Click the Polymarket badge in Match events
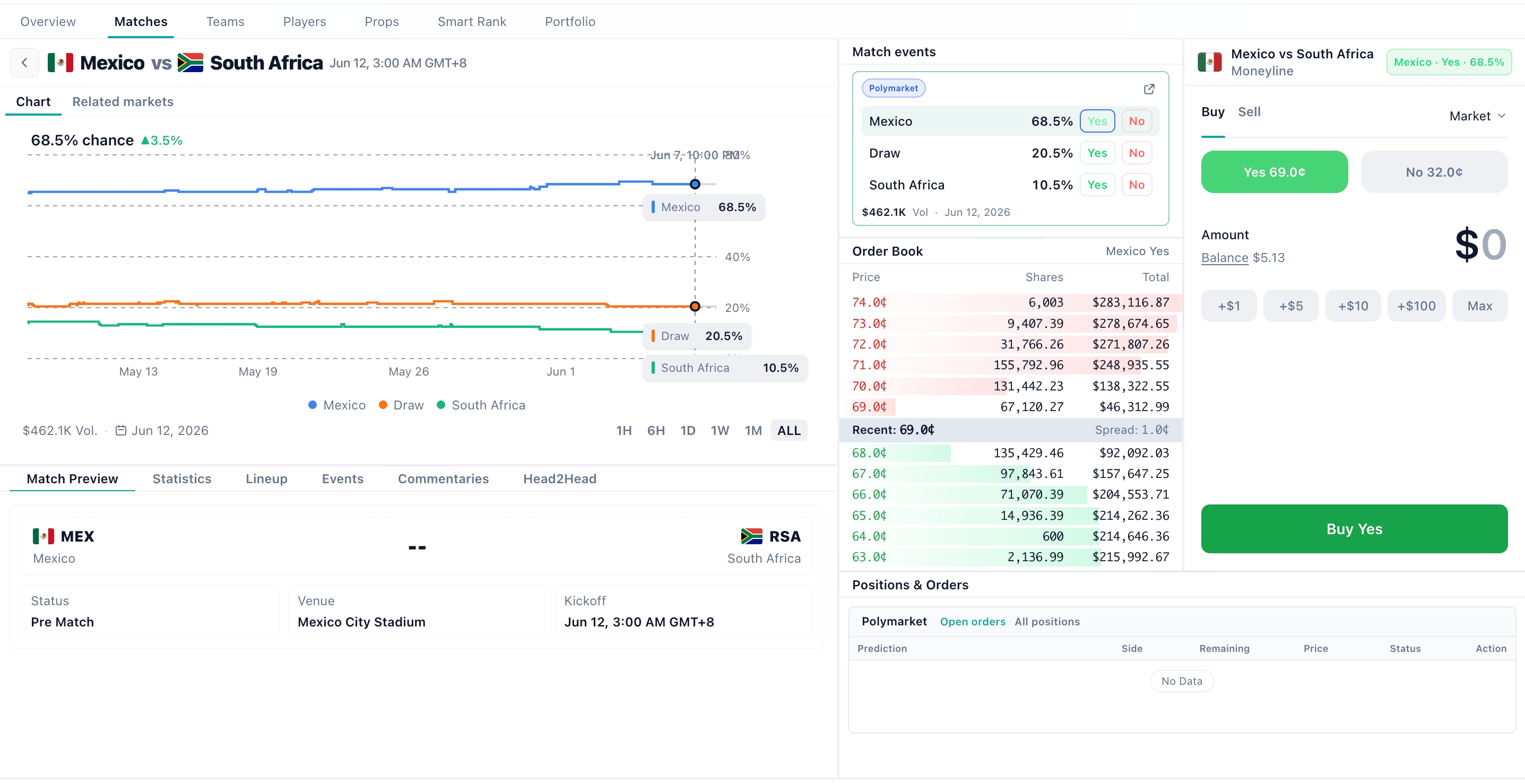Screen dimensions: 1525x784 [x=893, y=89]
